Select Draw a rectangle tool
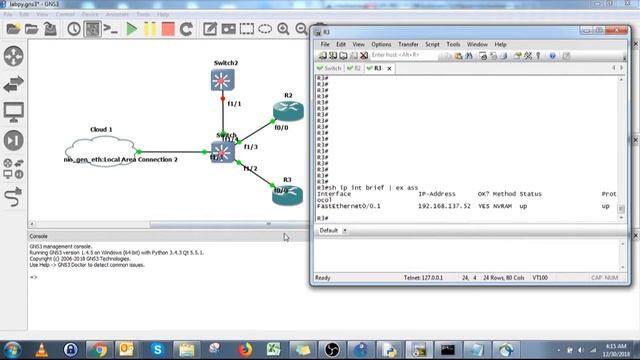 pos(247,29)
